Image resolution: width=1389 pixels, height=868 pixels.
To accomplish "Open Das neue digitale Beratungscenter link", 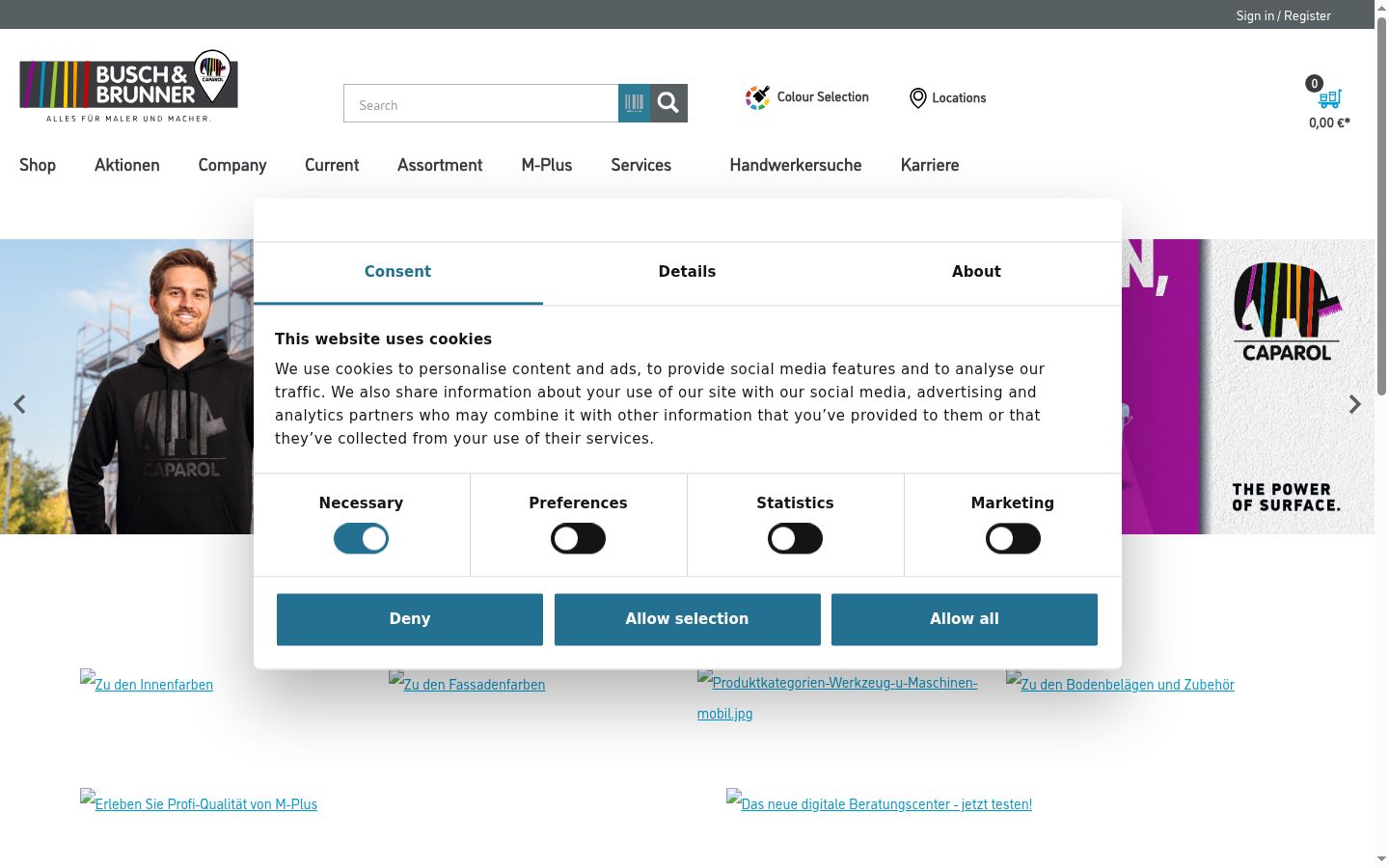I will (x=879, y=802).
